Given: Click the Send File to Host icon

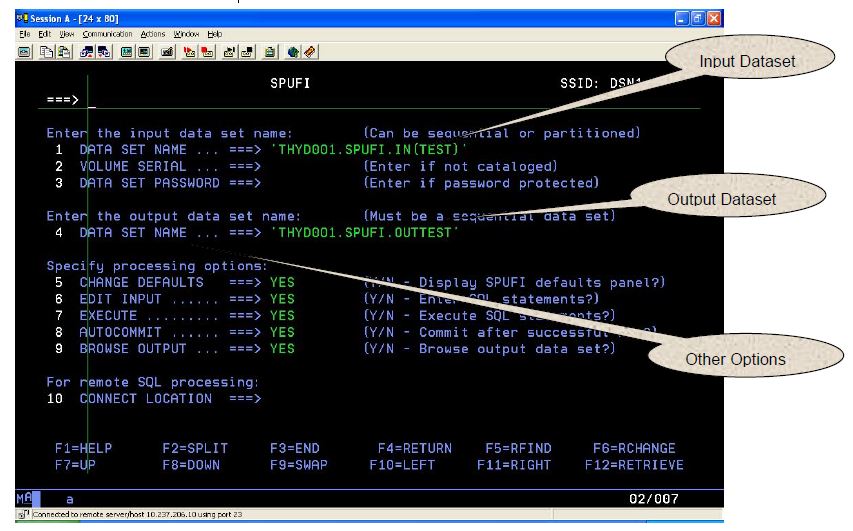Looking at the screenshot, I should coord(86,52).
